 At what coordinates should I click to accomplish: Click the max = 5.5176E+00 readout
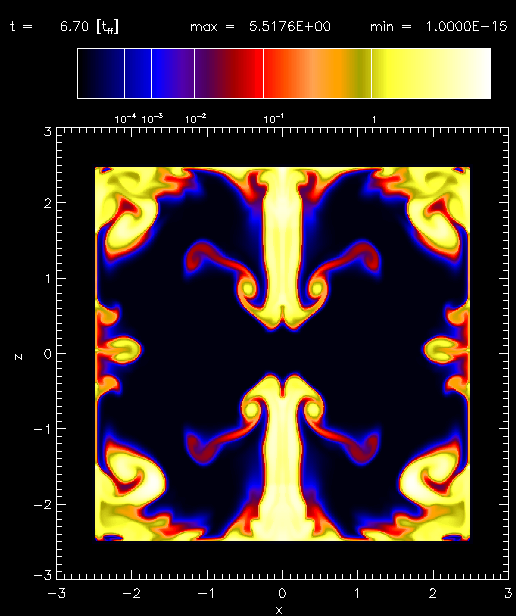(x=260, y=27)
